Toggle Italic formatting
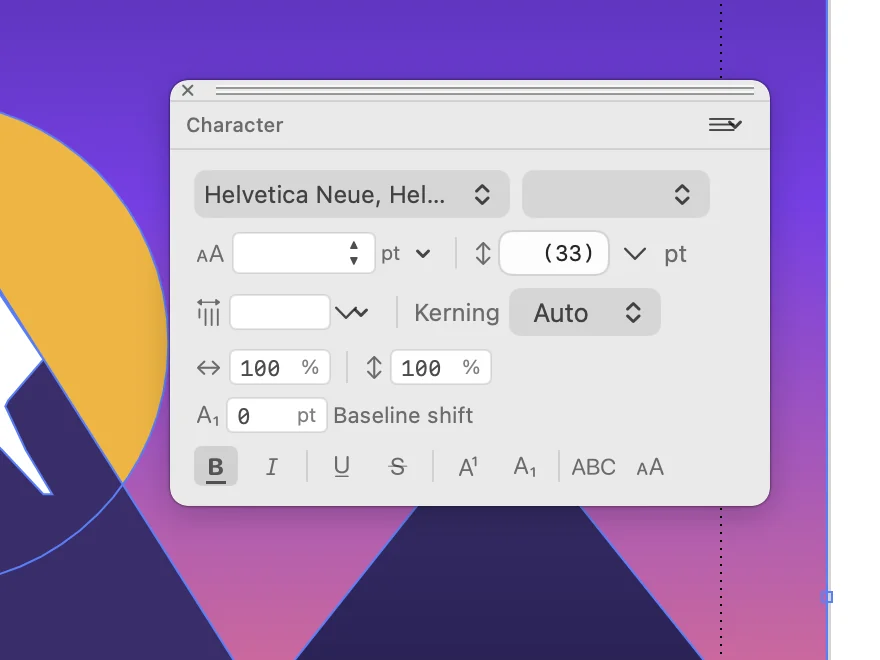 (272, 466)
